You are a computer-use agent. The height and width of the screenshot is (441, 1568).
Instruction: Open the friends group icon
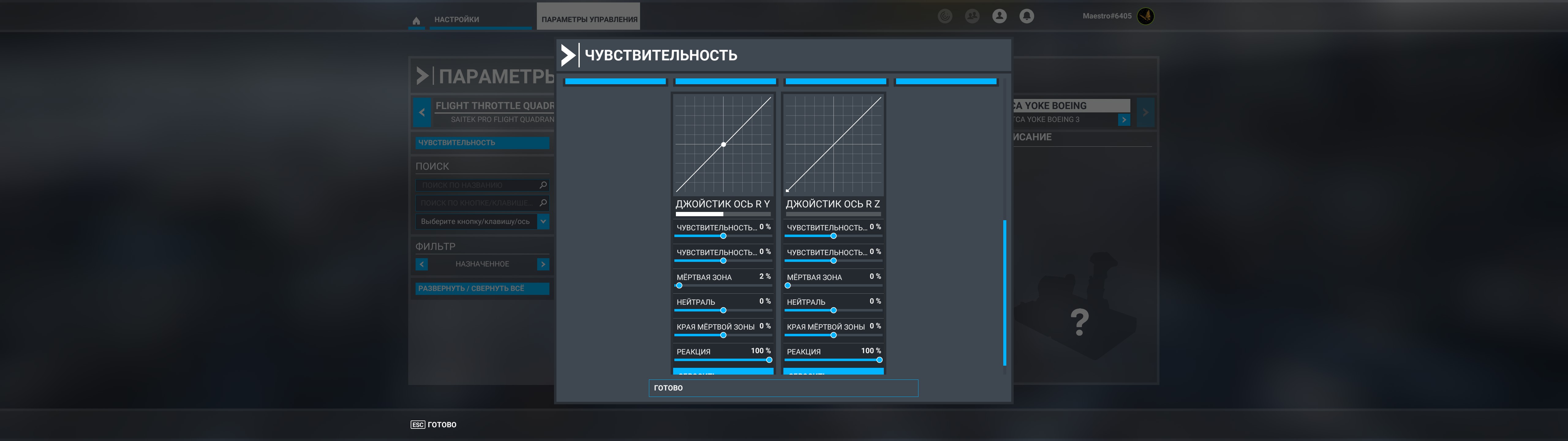972,17
